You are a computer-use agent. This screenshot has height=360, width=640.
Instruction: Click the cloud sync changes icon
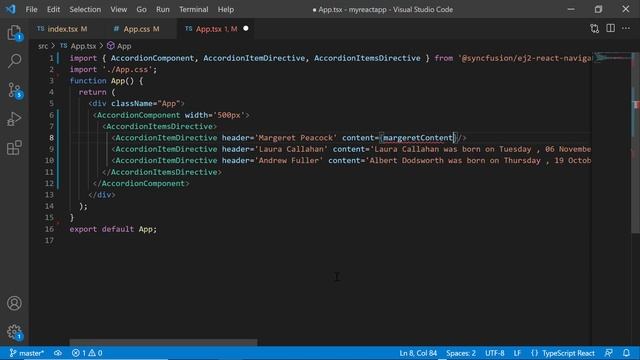point(58,353)
